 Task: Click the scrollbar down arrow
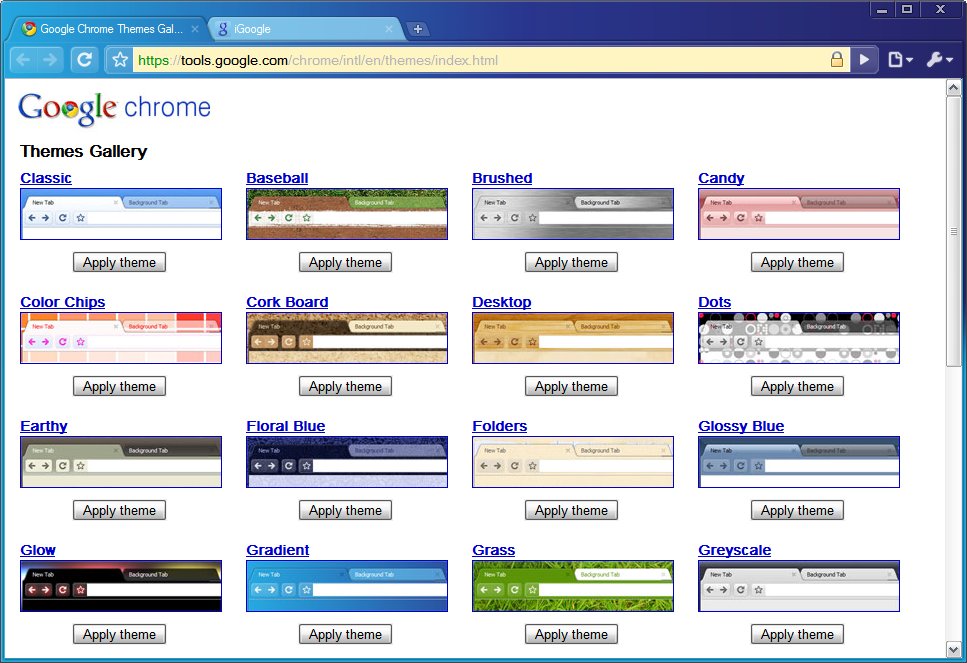[x=953, y=649]
